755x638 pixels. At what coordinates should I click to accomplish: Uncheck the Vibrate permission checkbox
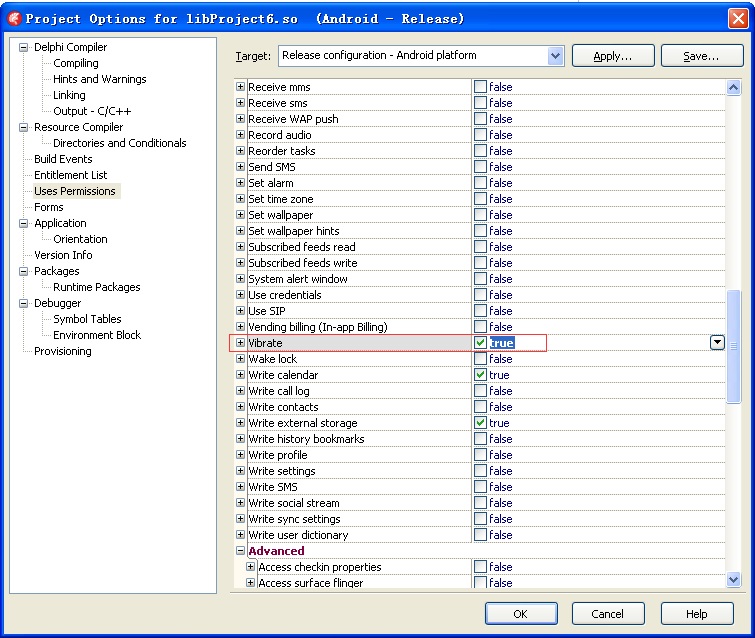tap(480, 343)
